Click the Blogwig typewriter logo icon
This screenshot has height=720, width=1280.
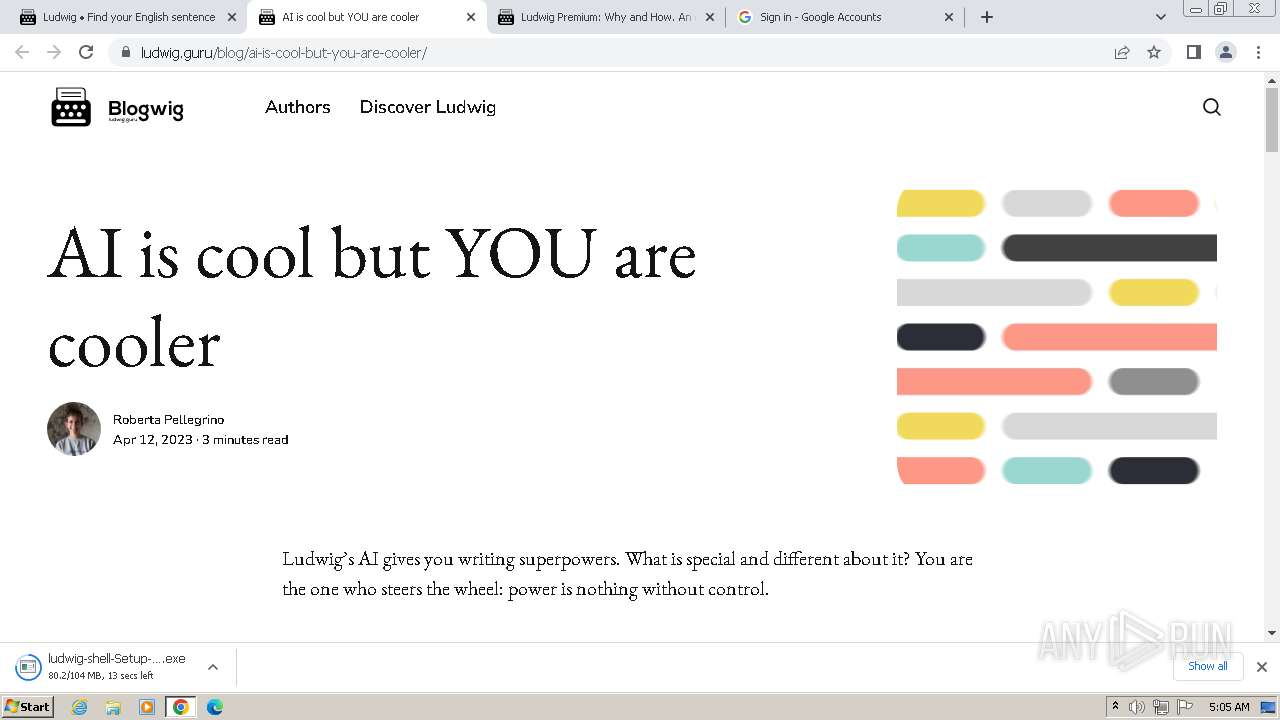(71, 107)
